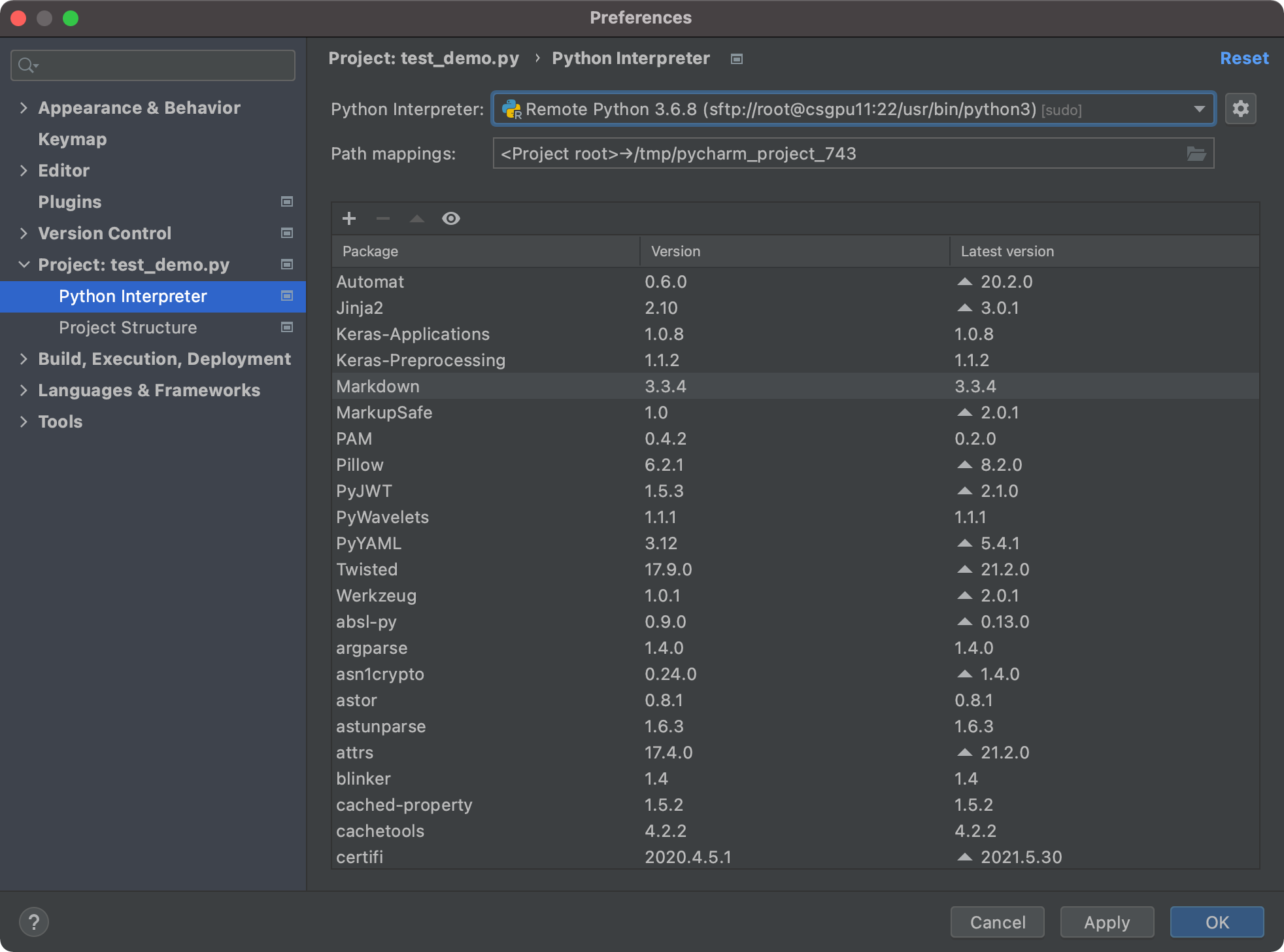Select the argparse package row
1284x952 pixels.
(x=795, y=648)
